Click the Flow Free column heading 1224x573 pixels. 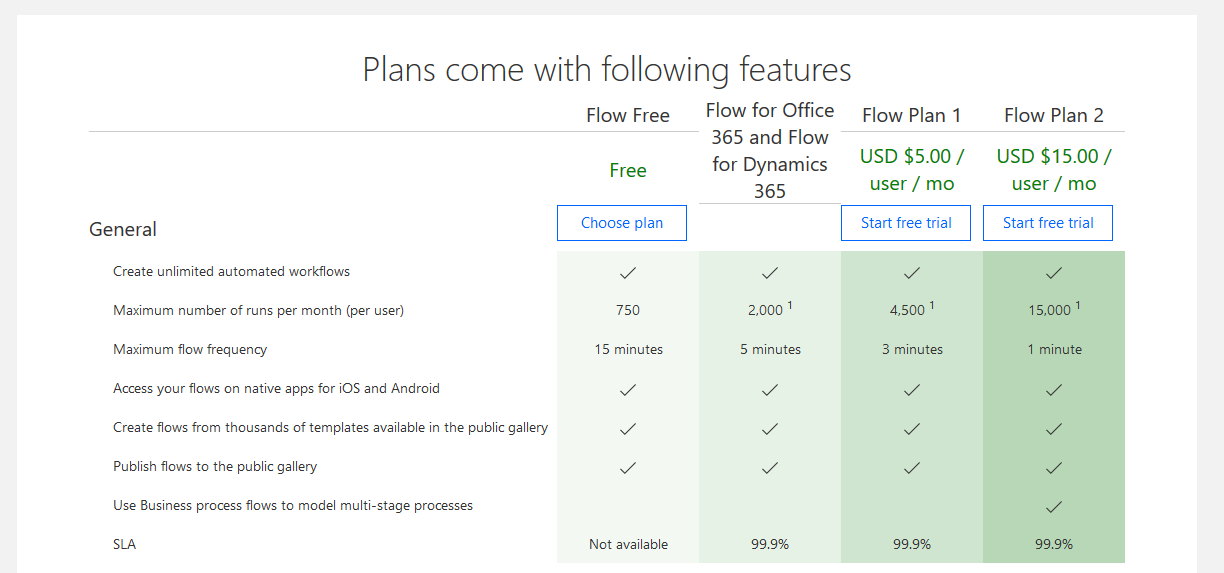[628, 116]
